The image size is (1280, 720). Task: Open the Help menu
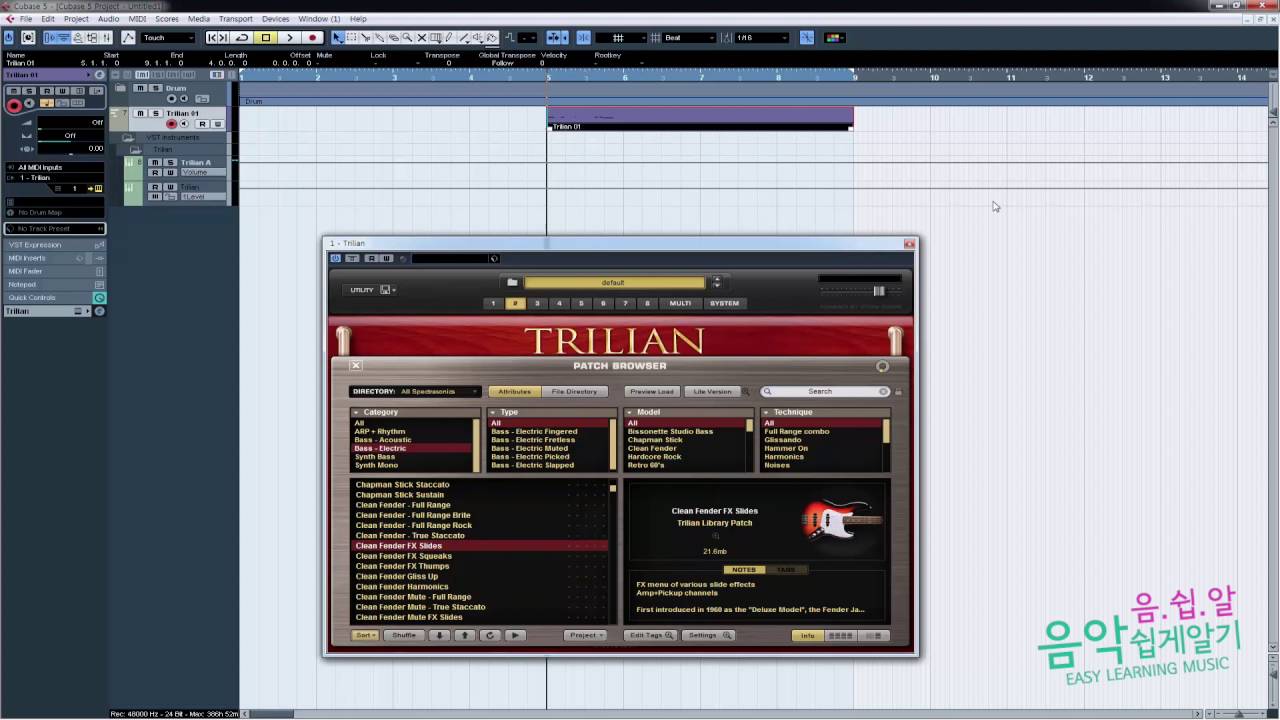pos(358,19)
